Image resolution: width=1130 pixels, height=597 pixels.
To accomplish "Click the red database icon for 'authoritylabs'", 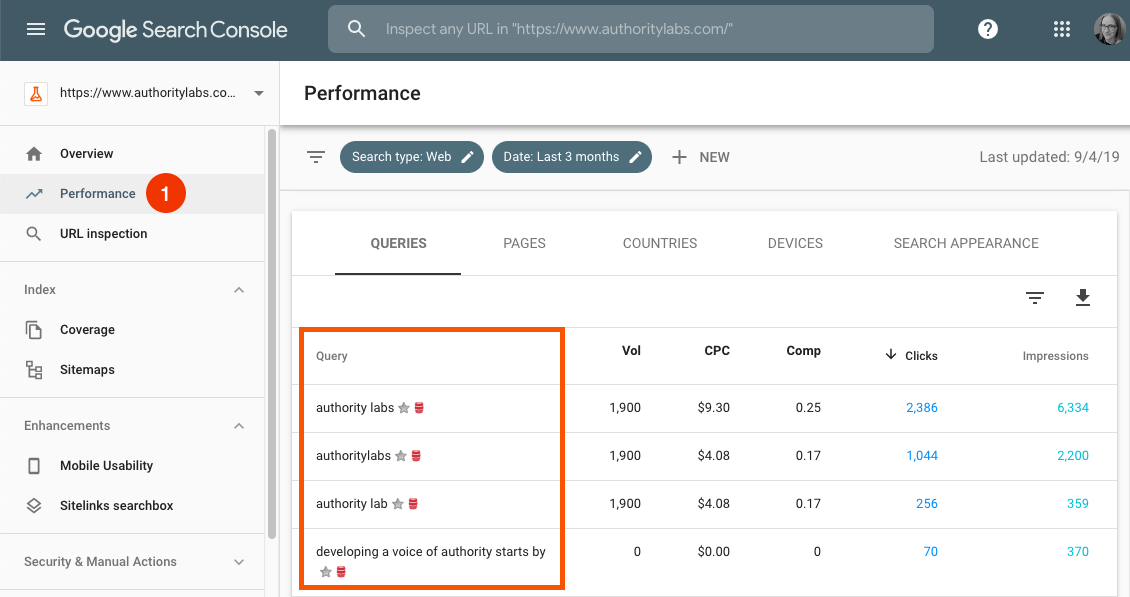I will tap(417, 456).
